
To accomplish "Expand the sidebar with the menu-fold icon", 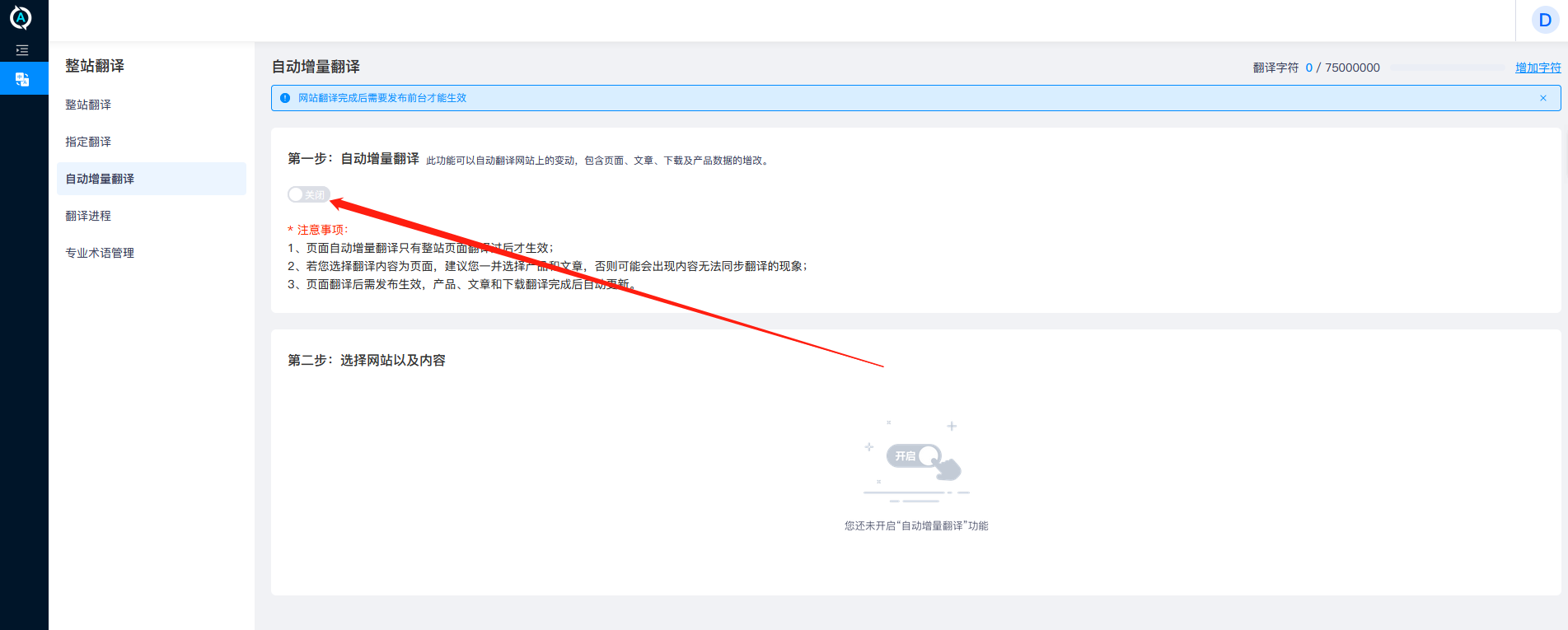I will pos(22,50).
